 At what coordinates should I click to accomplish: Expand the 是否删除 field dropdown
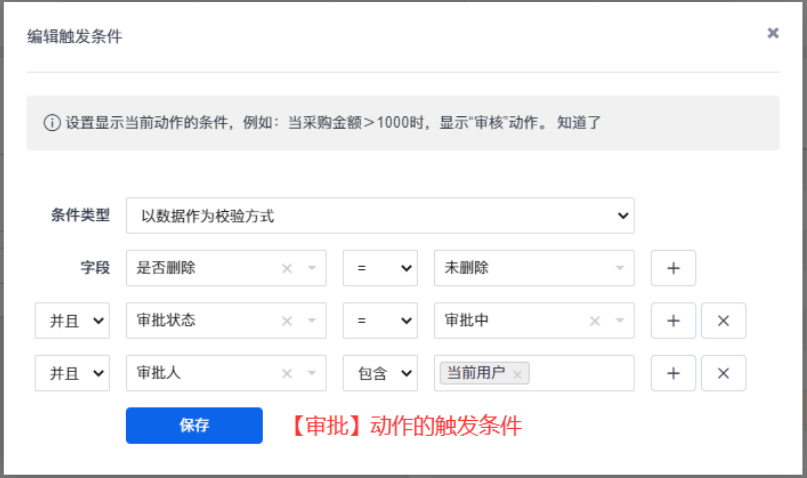[311, 268]
